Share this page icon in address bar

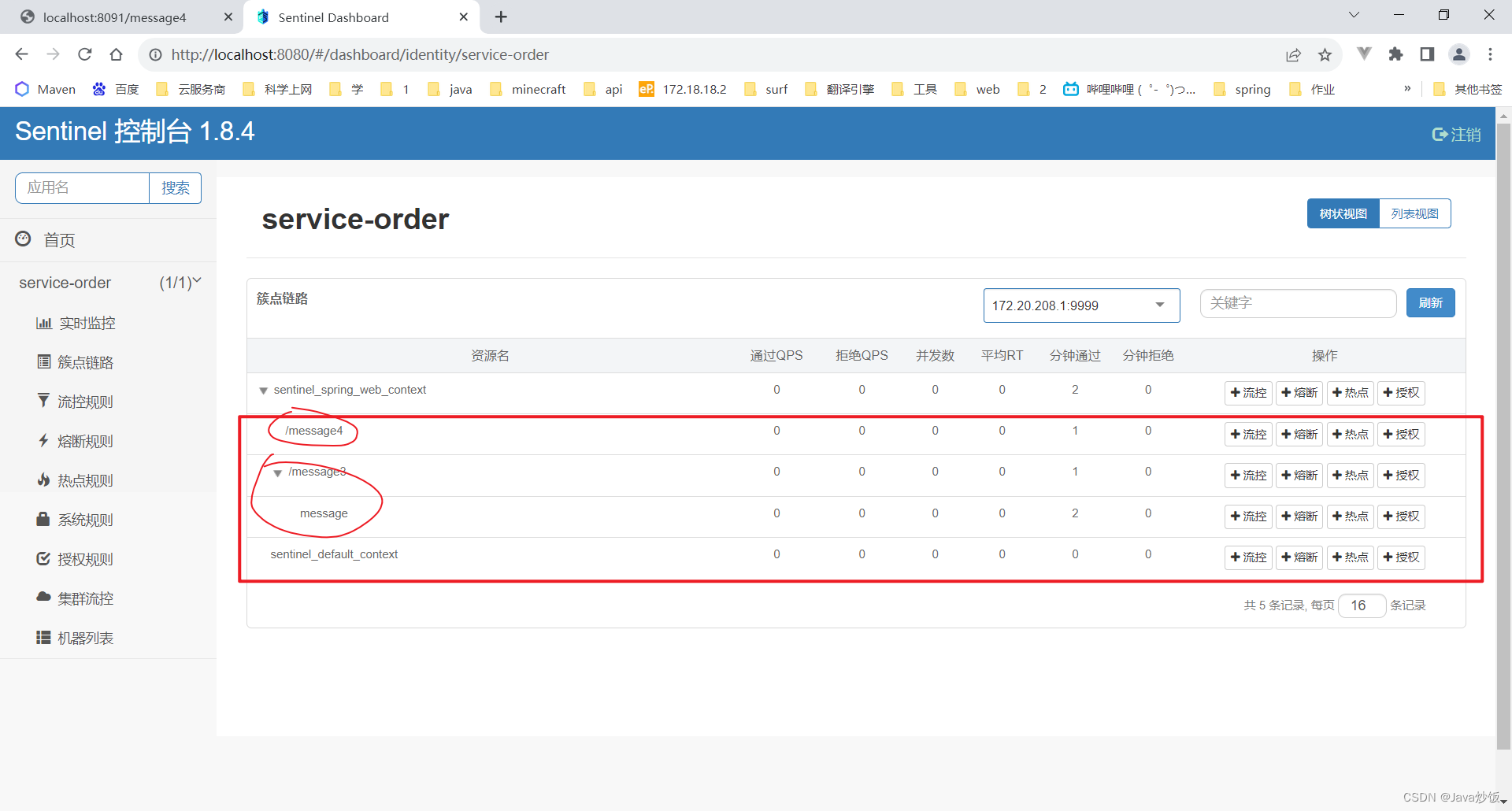click(1293, 54)
